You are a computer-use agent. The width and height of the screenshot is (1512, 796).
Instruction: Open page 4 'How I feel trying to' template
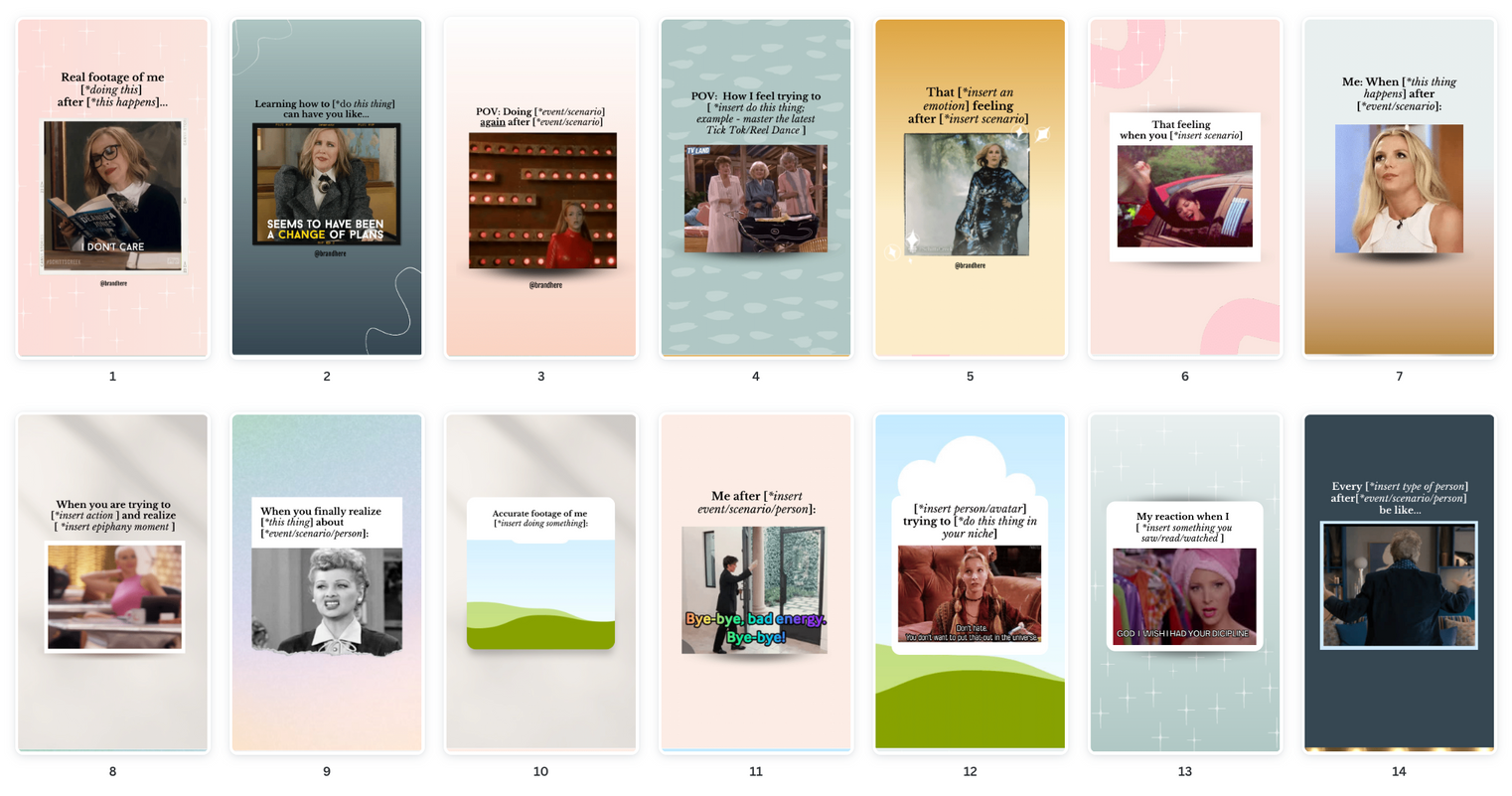[x=756, y=188]
